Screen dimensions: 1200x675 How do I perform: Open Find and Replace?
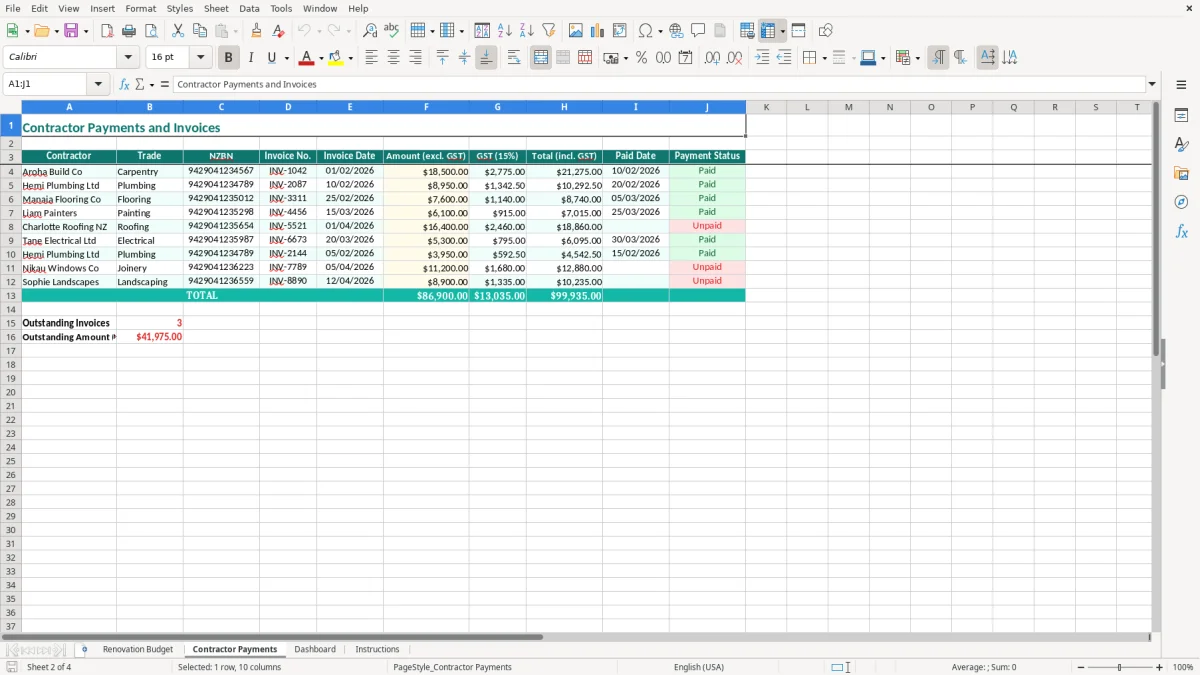(x=370, y=31)
